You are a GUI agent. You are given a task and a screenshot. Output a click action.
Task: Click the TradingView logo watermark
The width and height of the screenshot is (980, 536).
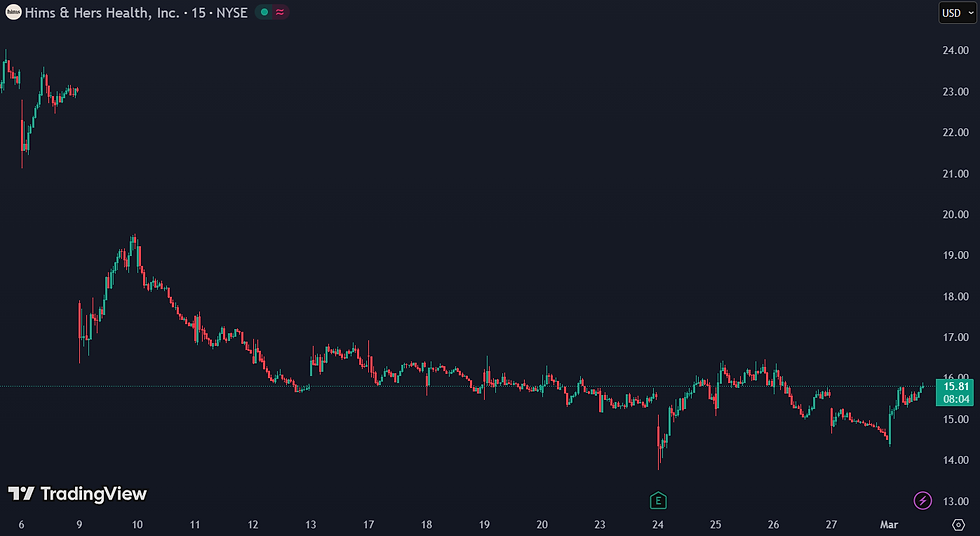[78, 494]
